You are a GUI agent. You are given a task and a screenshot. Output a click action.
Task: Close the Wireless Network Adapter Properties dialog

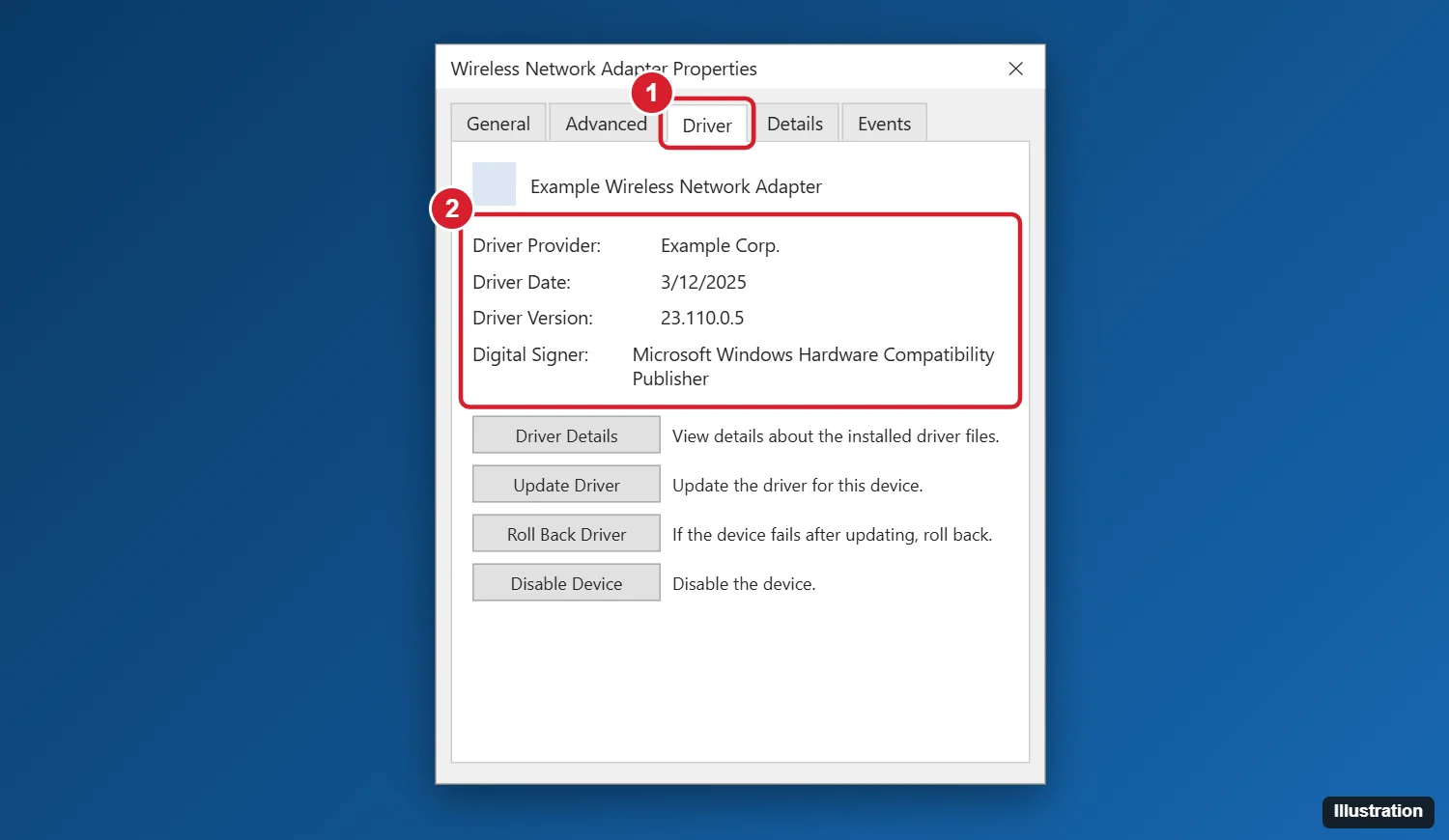1015,69
